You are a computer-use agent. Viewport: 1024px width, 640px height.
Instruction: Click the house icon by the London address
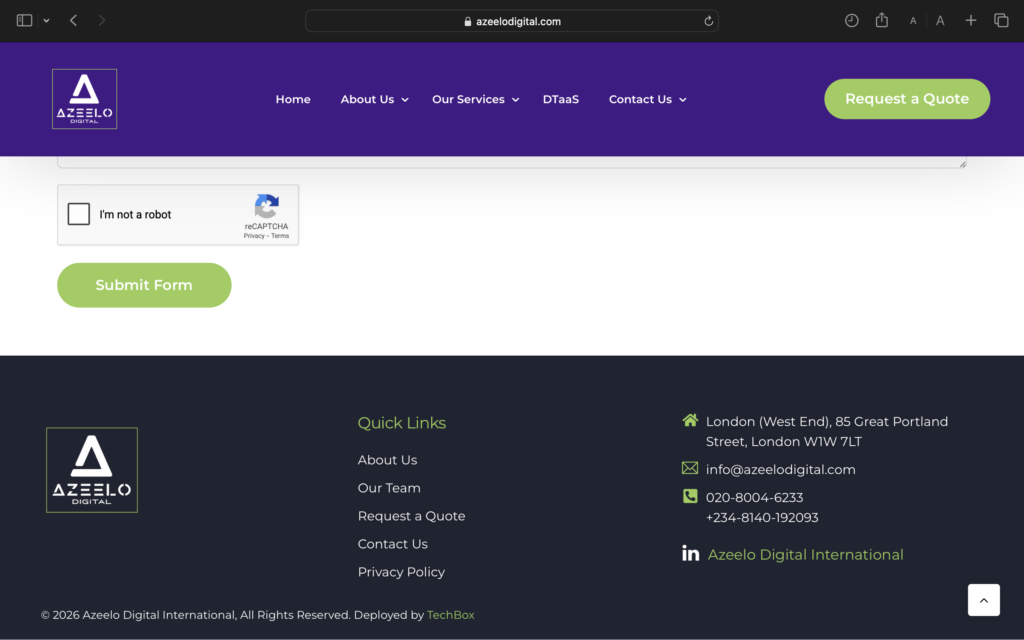(x=690, y=420)
